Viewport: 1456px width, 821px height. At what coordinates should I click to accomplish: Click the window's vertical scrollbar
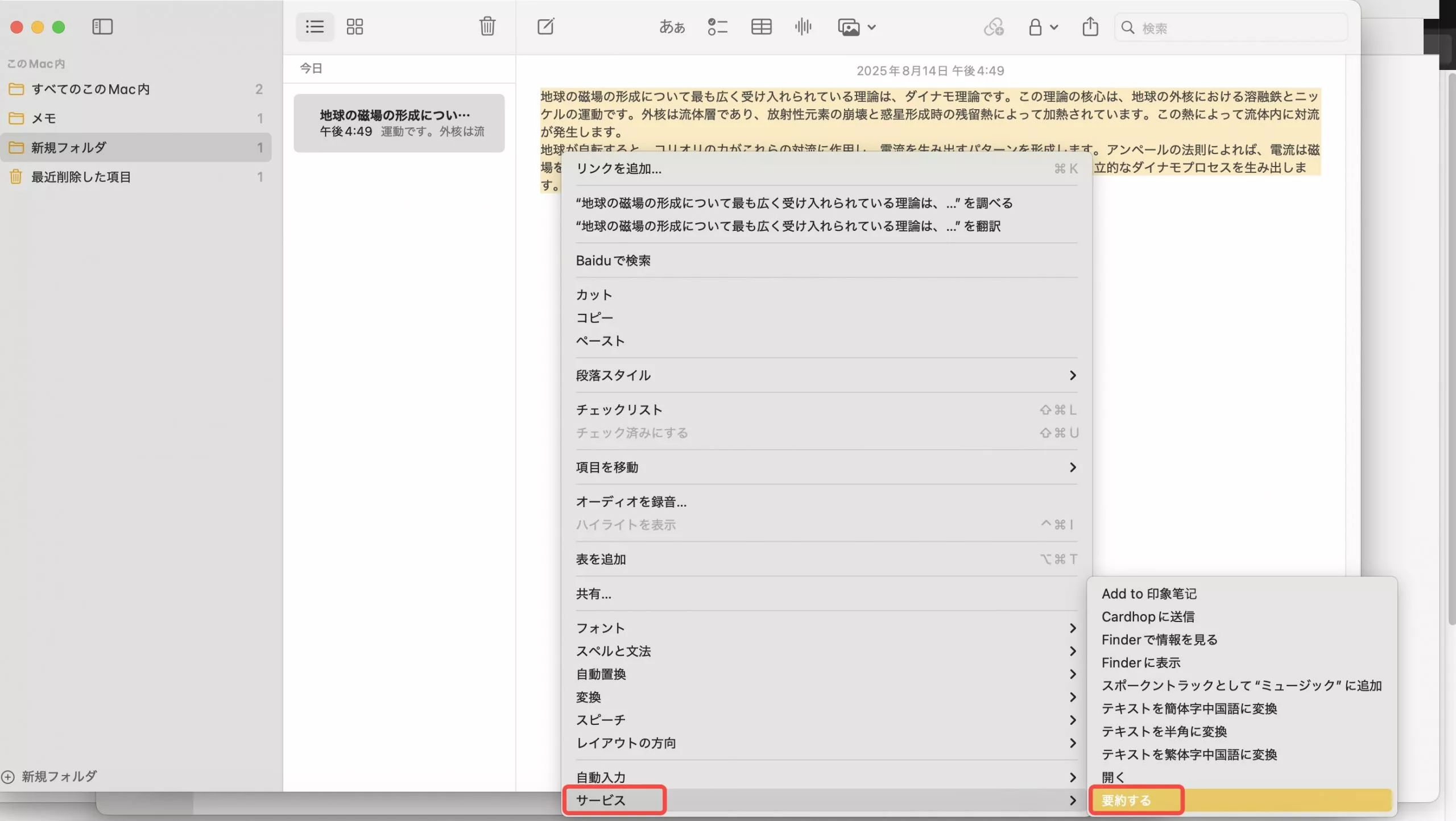pyautogui.click(x=1451, y=350)
